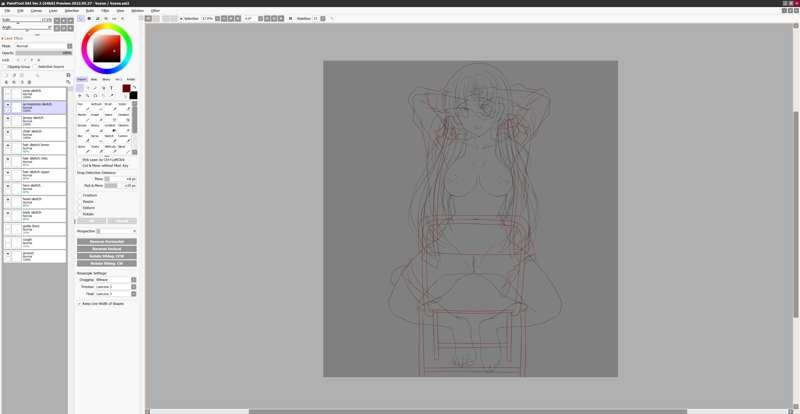The image size is (800, 414).
Task: Click the Reverse Vertical button
Action: [x=107, y=249]
